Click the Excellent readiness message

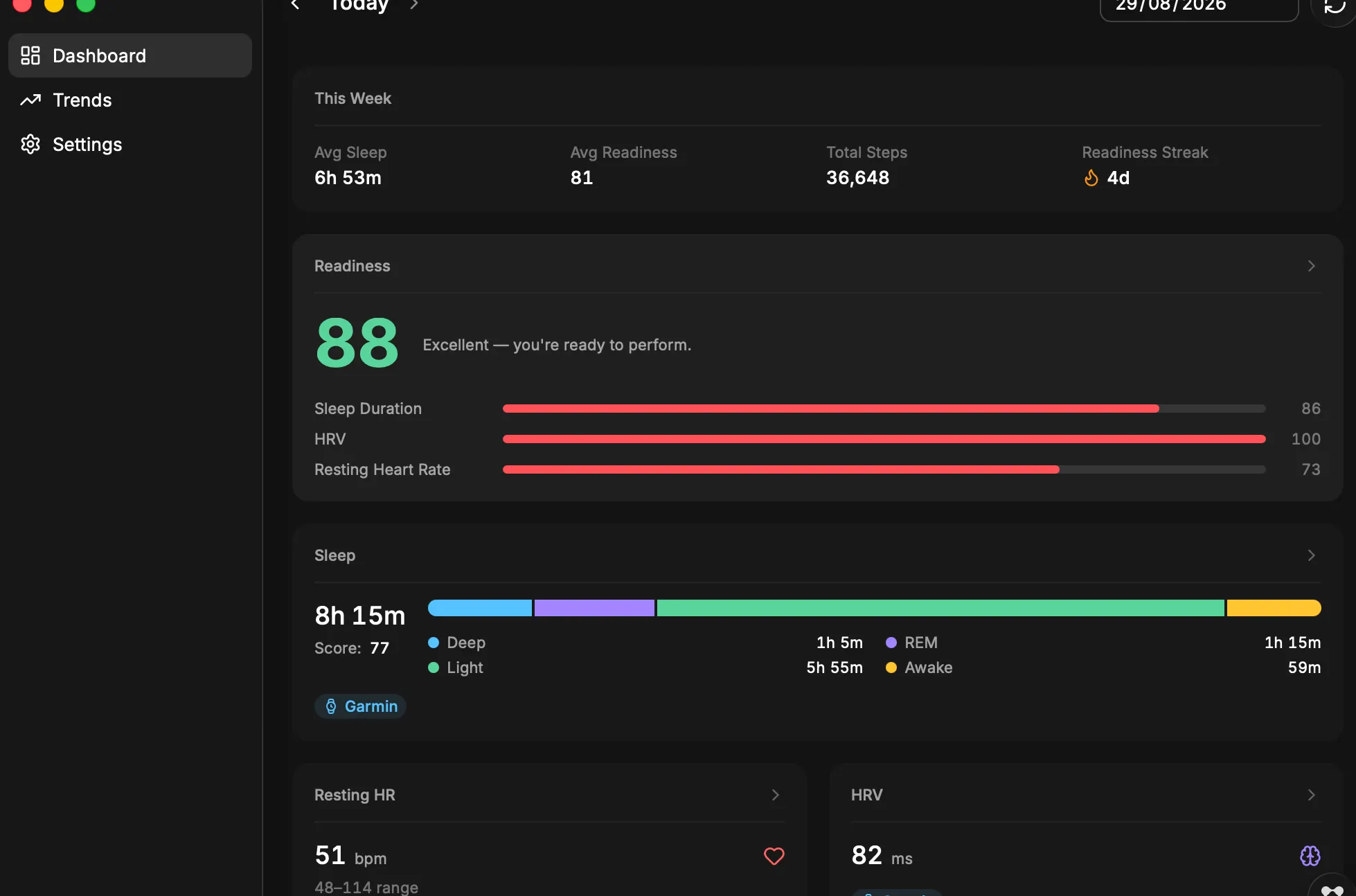click(557, 345)
